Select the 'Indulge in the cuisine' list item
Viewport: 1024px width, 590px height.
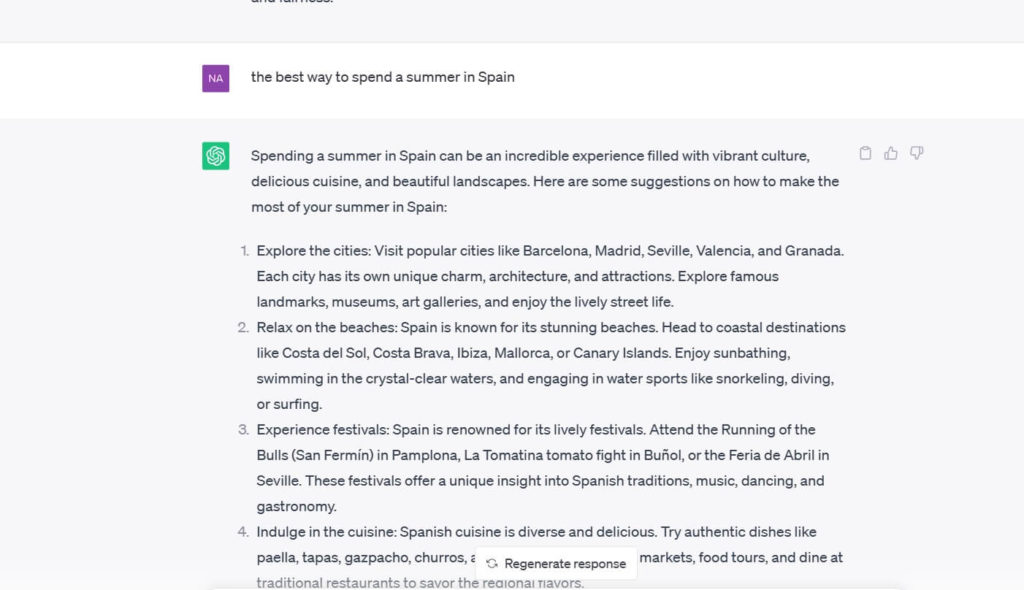tap(549, 557)
